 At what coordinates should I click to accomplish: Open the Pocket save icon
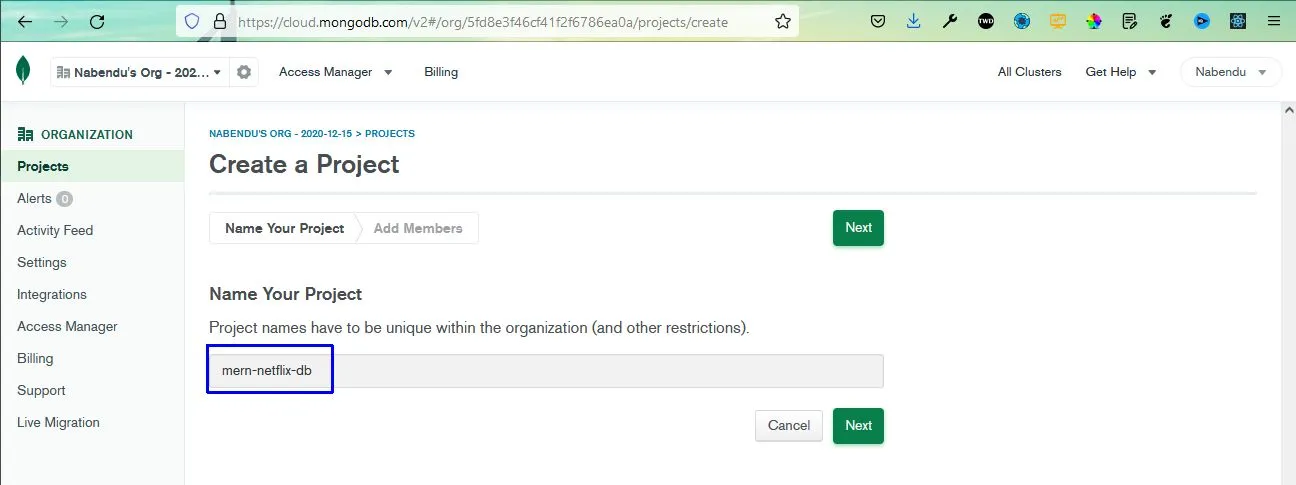pos(877,21)
